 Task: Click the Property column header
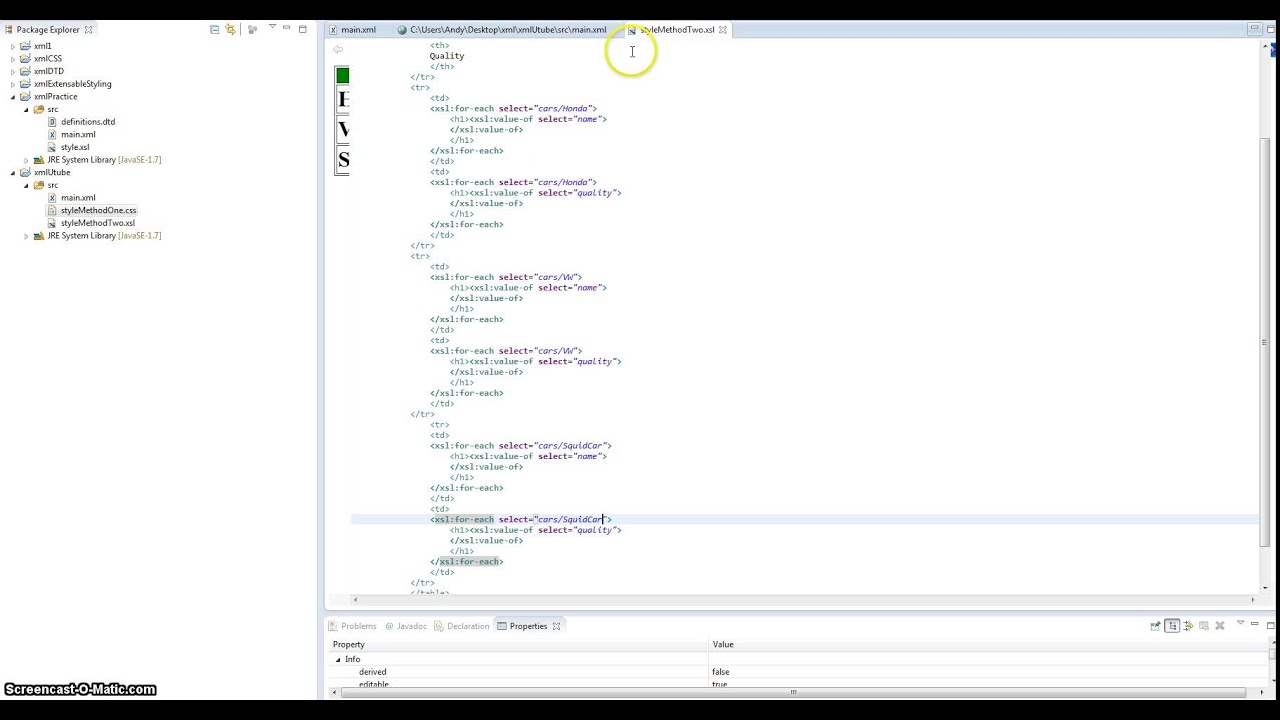tap(518, 645)
